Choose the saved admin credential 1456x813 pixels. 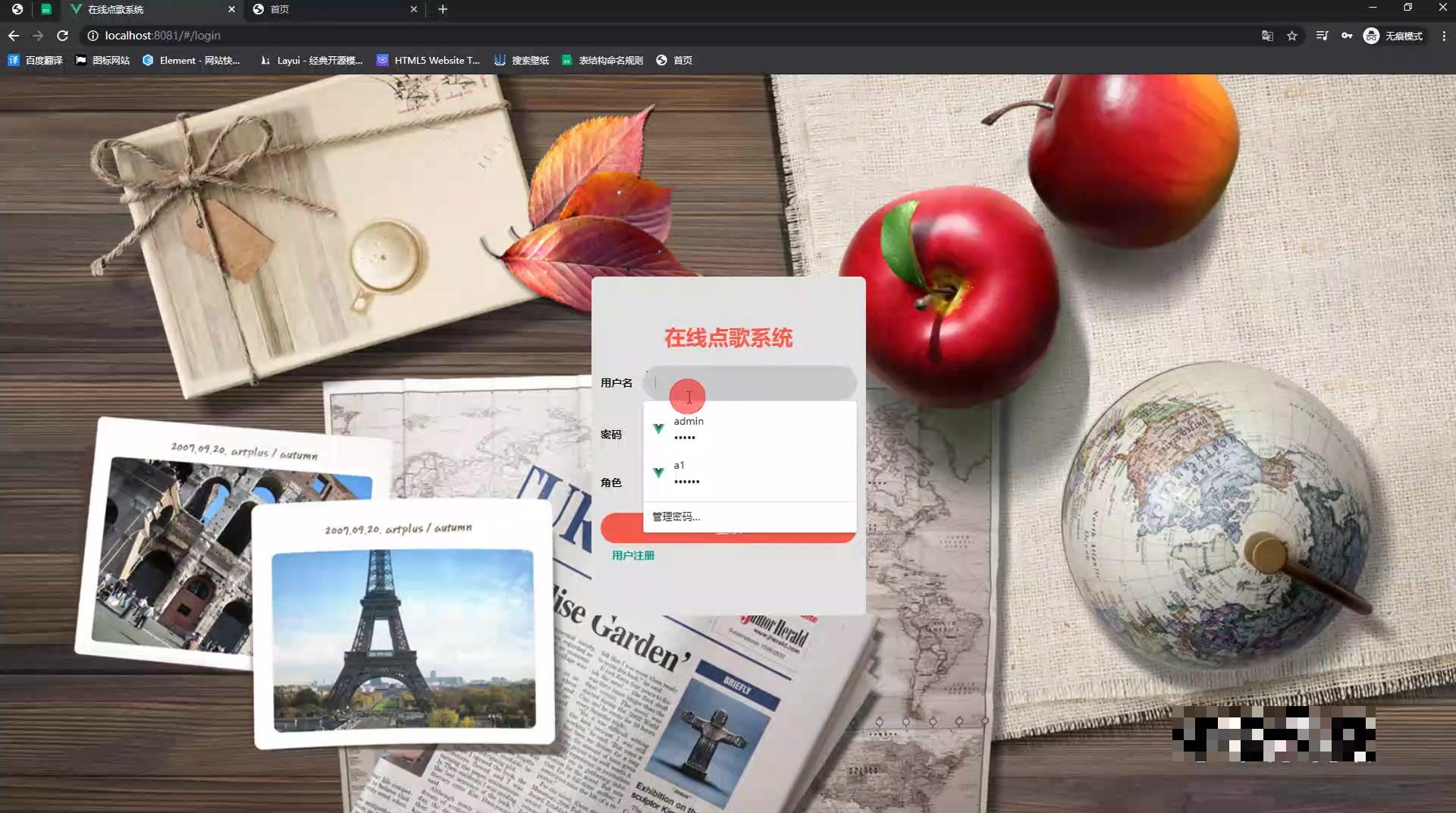click(x=750, y=428)
